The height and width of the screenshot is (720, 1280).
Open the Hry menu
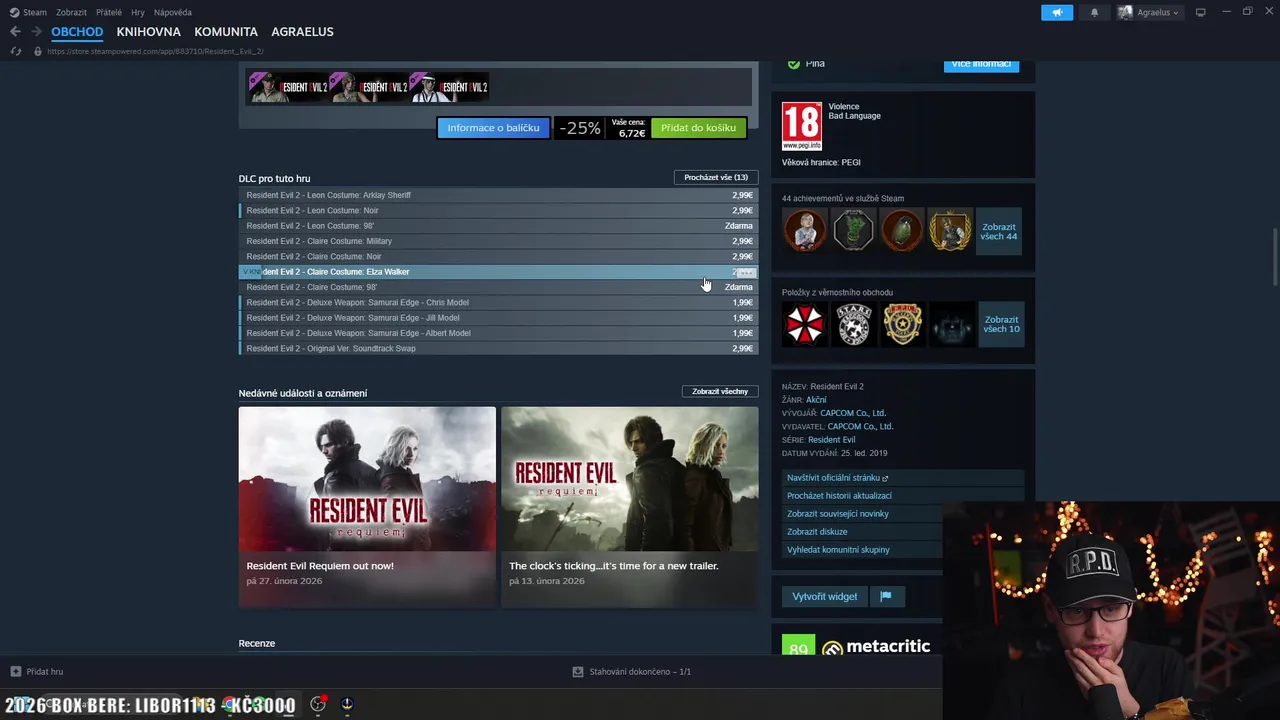[x=138, y=12]
